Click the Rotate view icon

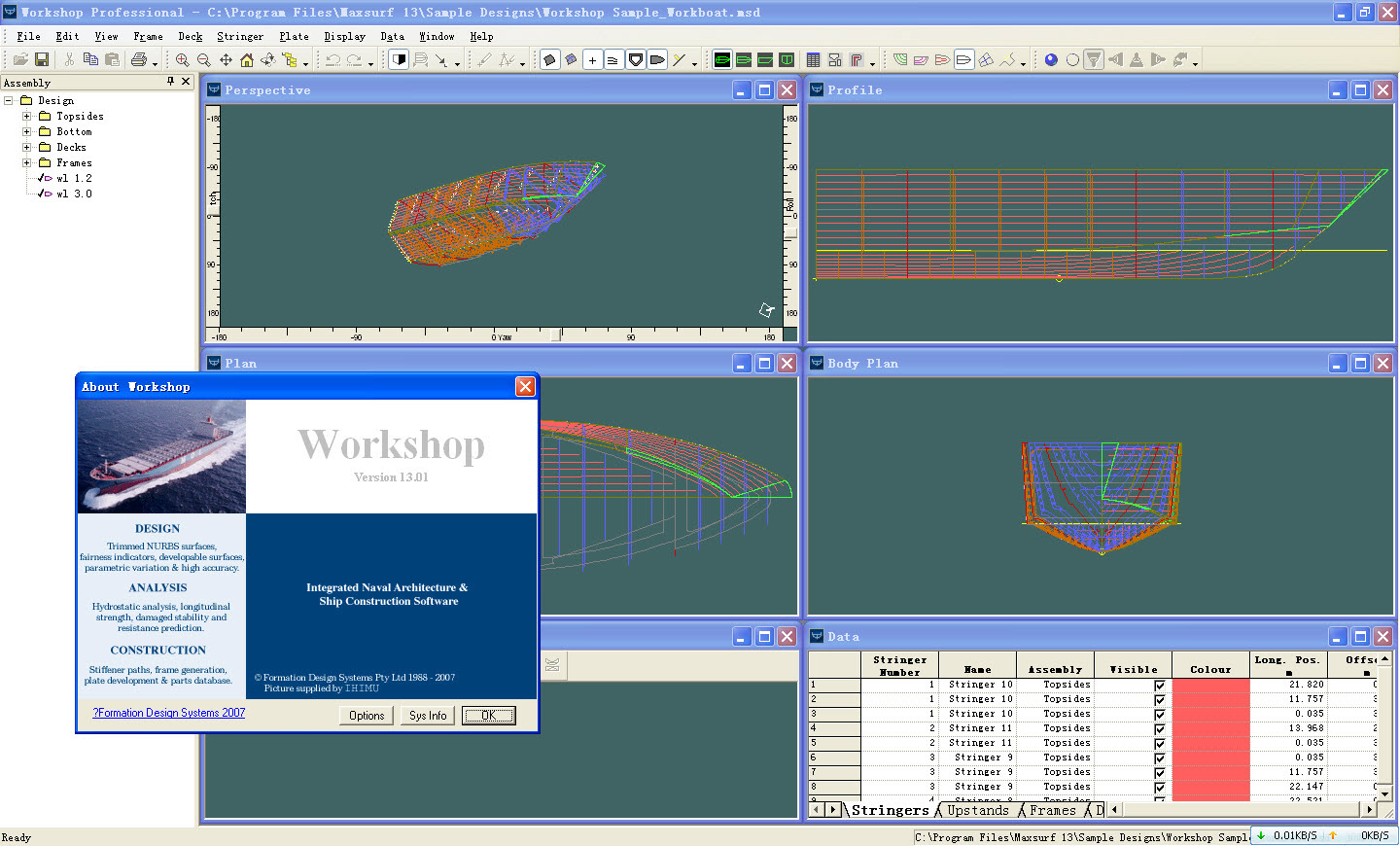(x=268, y=60)
